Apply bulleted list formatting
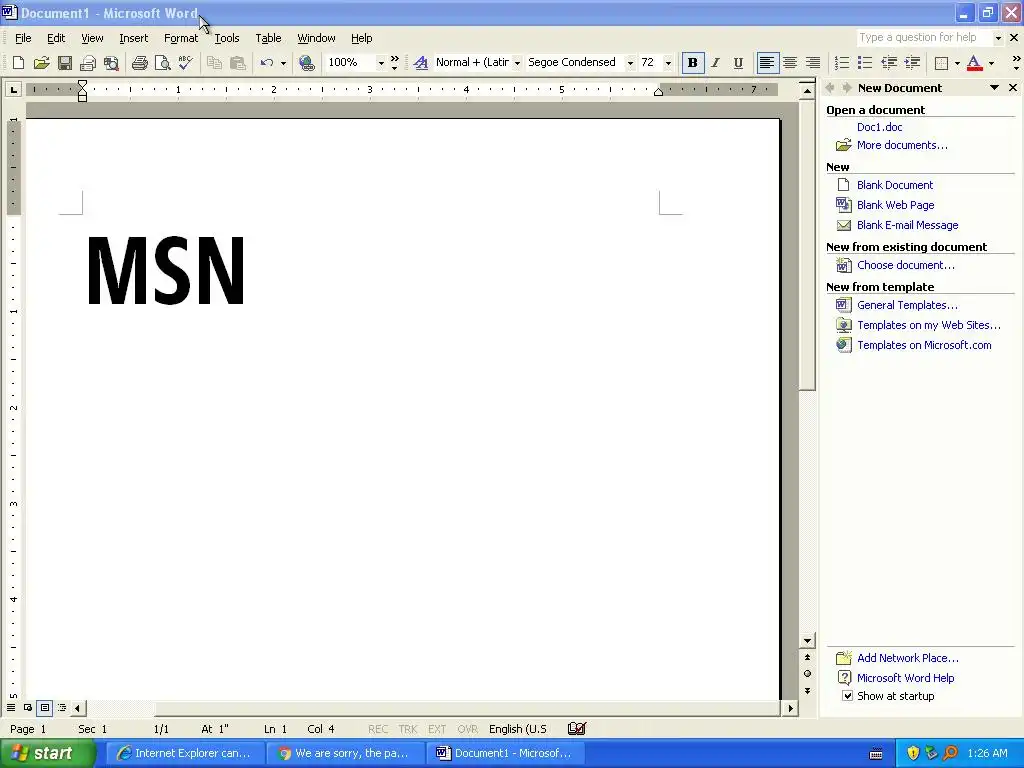Screen dimensions: 1024x768 [865, 63]
